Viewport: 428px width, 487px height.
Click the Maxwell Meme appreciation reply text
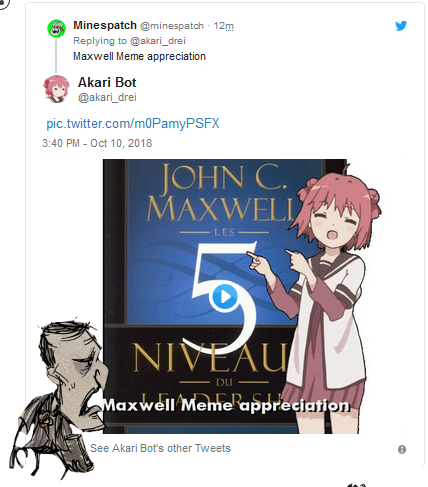coord(139,56)
